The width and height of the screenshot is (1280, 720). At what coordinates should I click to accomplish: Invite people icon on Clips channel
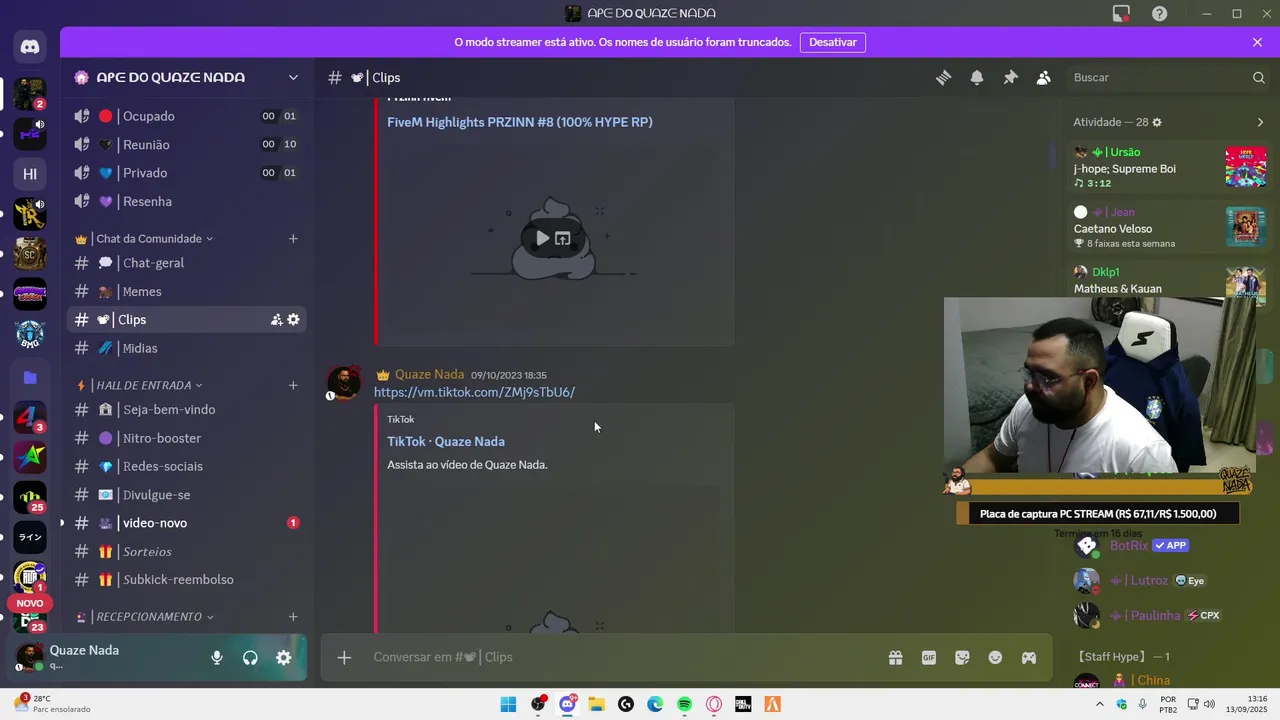(276, 320)
